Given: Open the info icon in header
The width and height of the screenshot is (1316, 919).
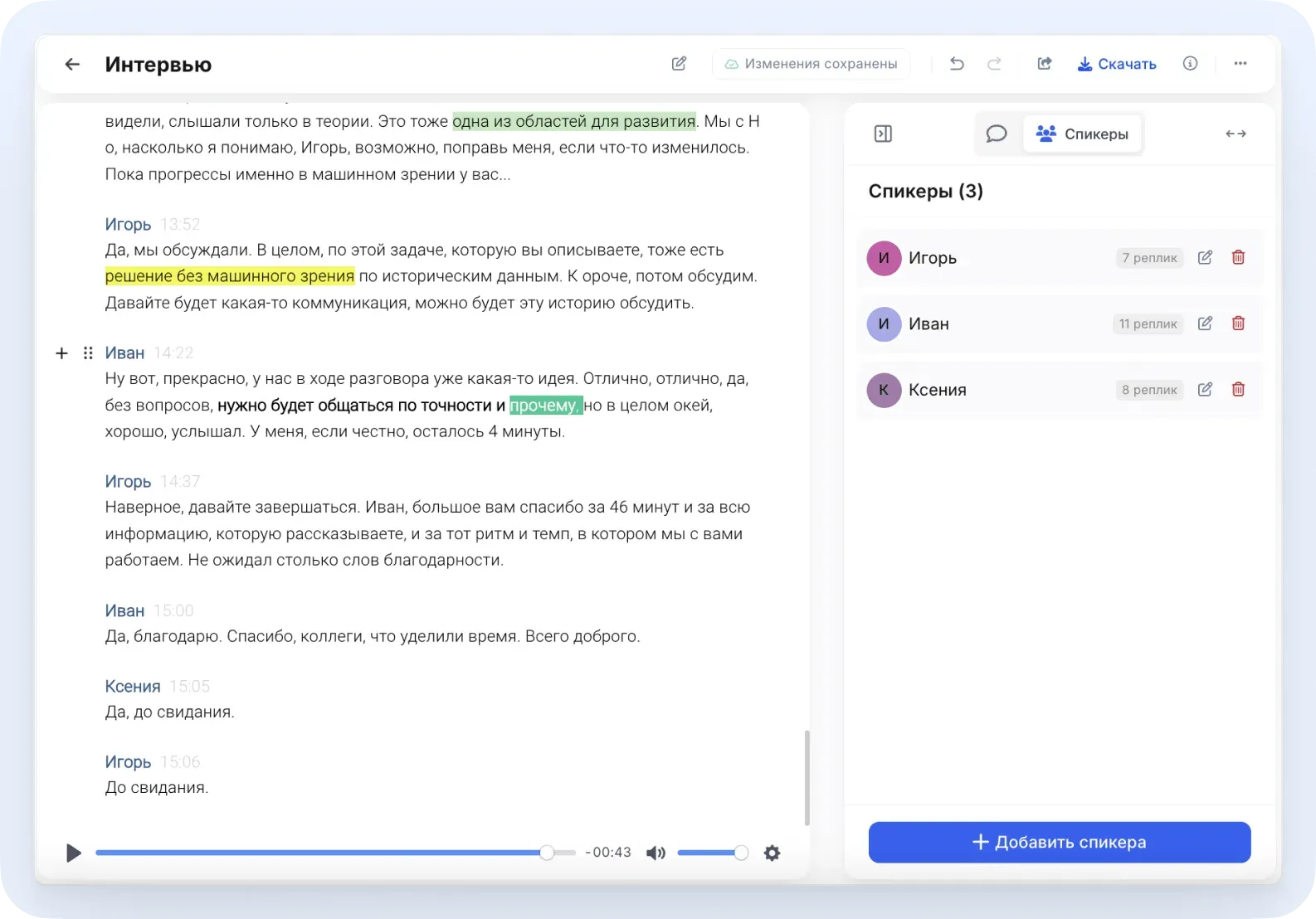Looking at the screenshot, I should click(x=1190, y=64).
